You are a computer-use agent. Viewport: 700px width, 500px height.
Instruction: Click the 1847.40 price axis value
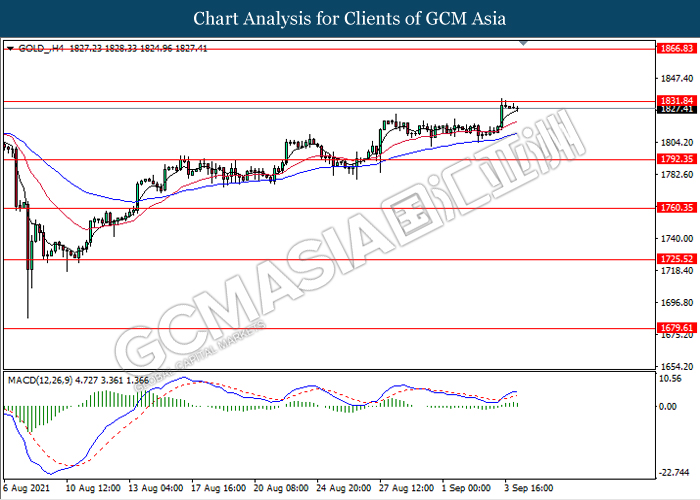(677, 79)
